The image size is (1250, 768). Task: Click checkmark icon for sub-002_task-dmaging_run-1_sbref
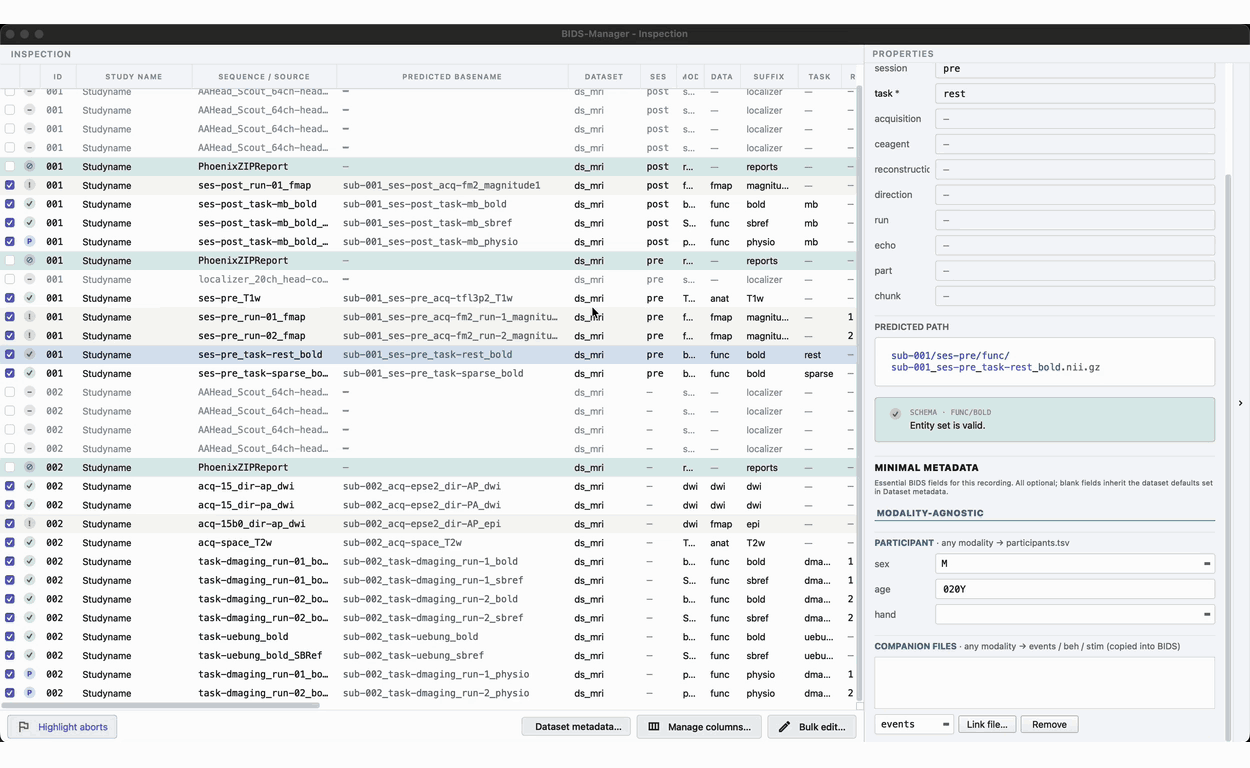pos(30,580)
